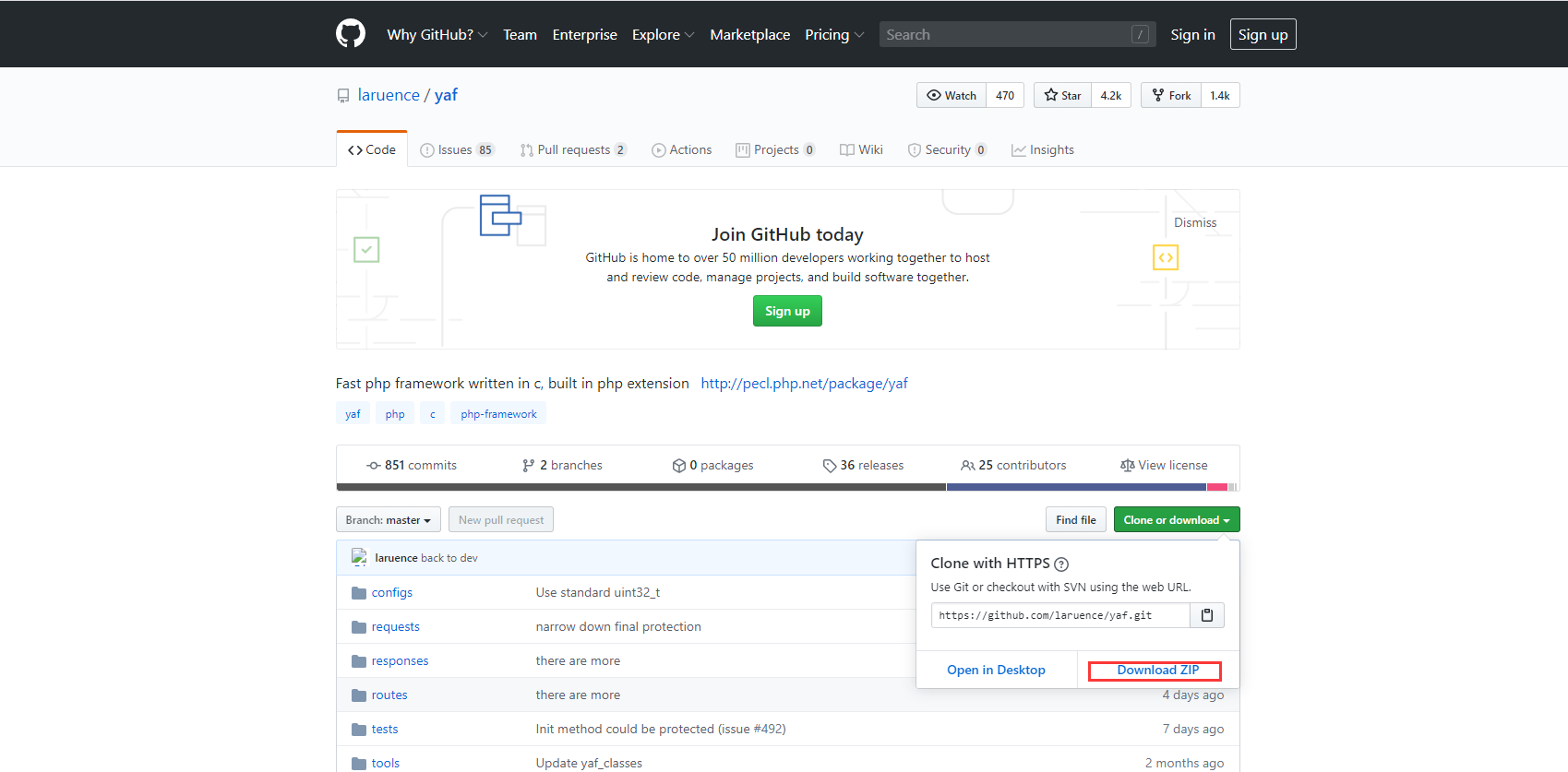
Task: View the 4.2k stargazers count
Action: 1111,95
